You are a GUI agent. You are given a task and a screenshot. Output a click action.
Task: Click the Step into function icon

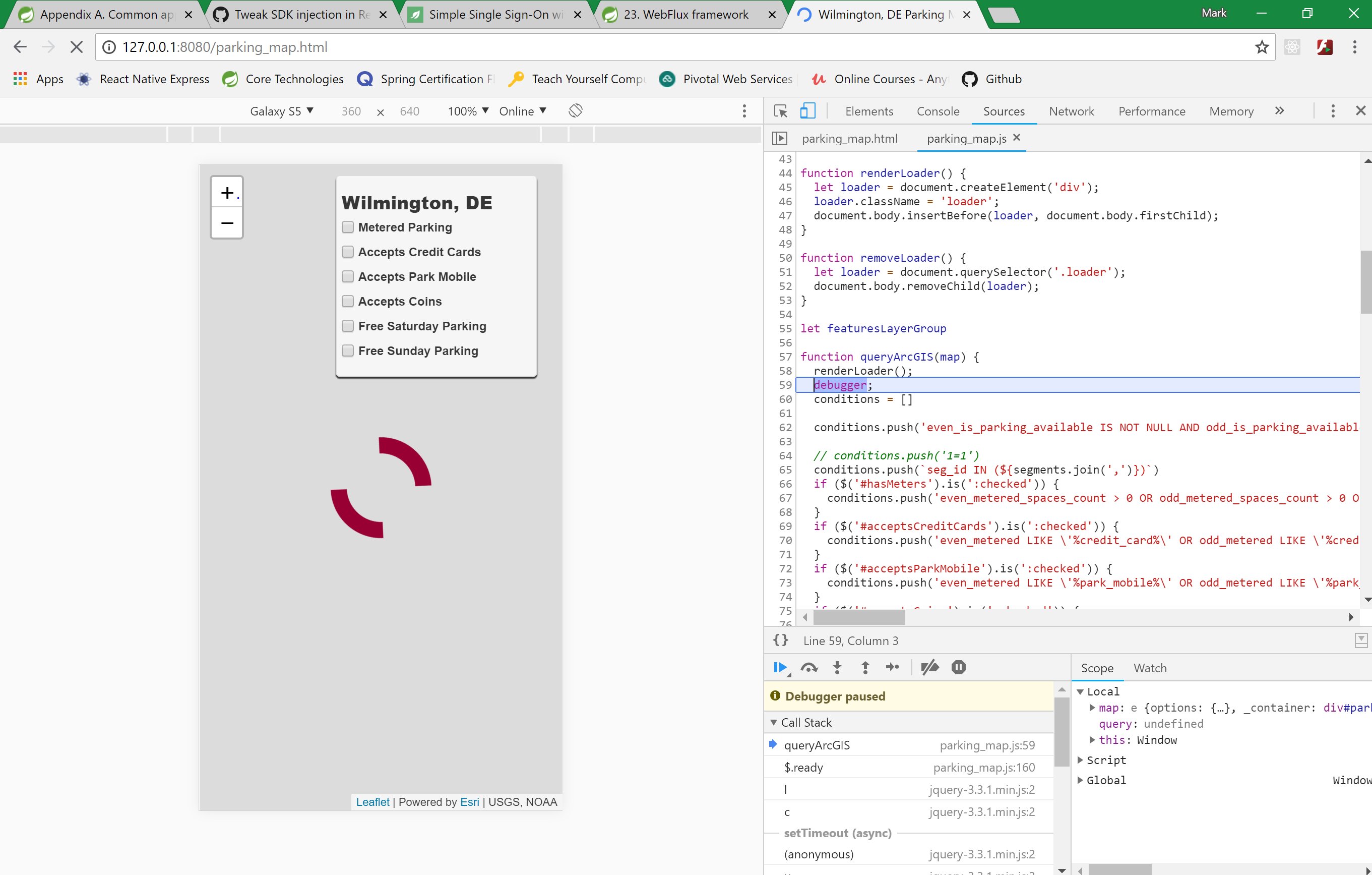click(x=837, y=668)
